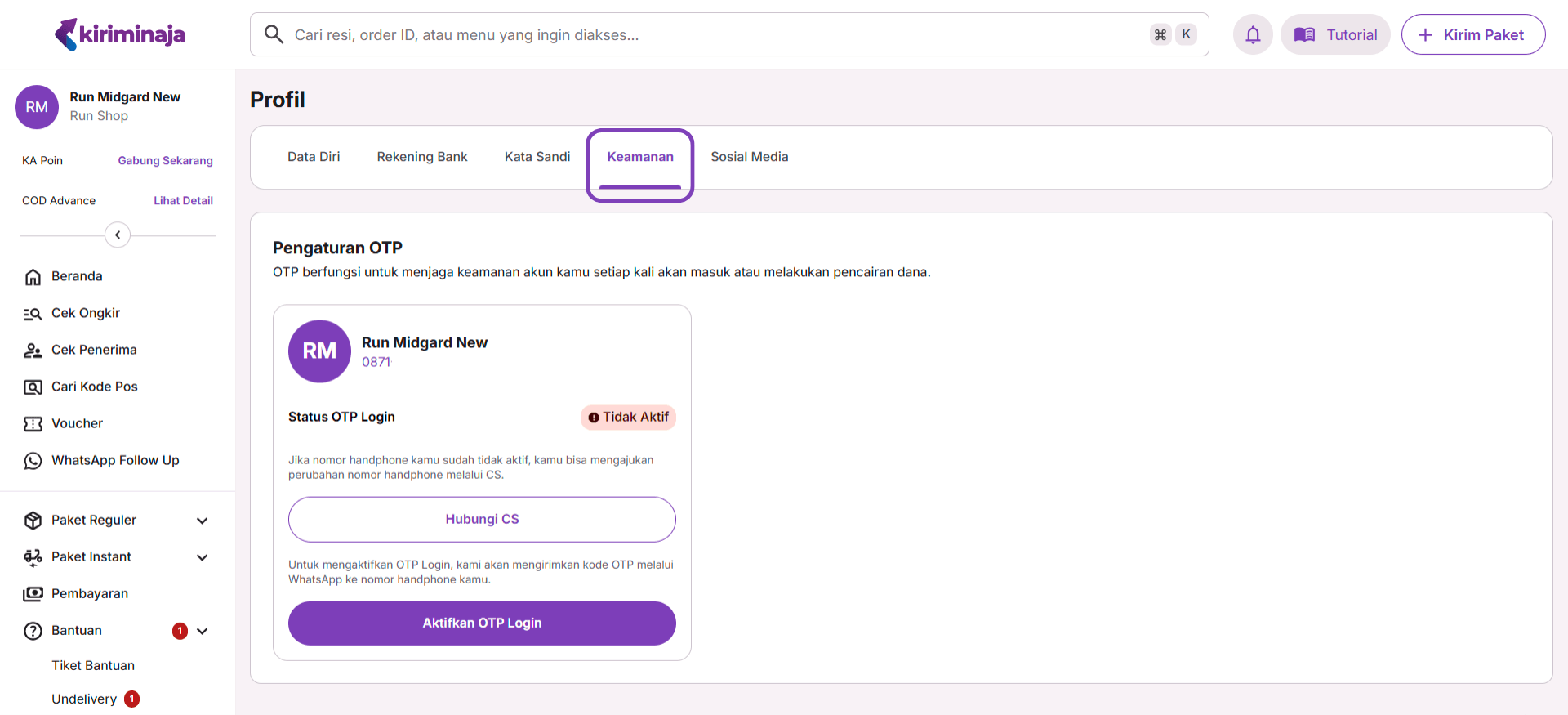Expand the Paket Reguler submenu chevron

point(203,521)
